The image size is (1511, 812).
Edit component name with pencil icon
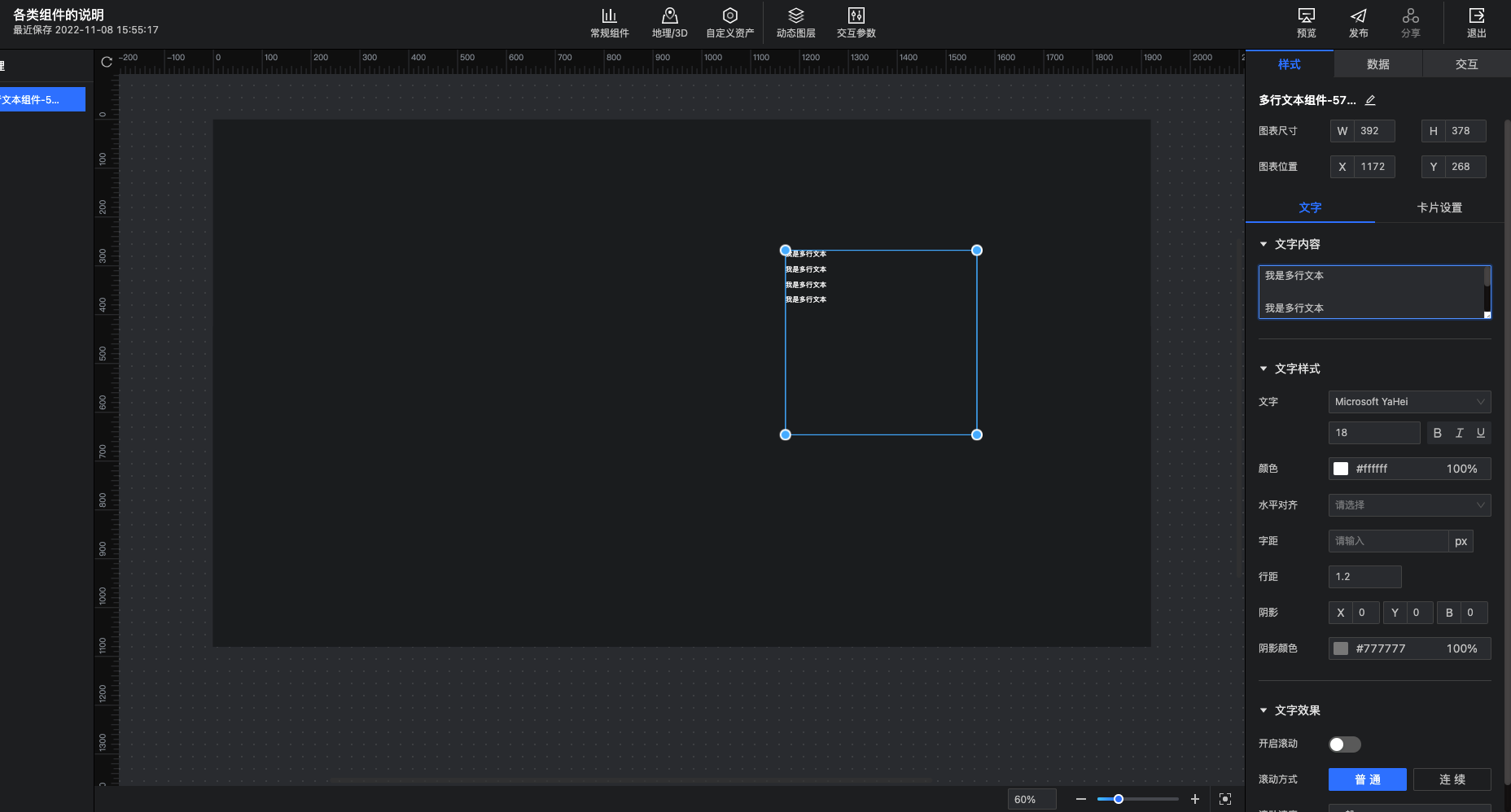pyautogui.click(x=1370, y=100)
